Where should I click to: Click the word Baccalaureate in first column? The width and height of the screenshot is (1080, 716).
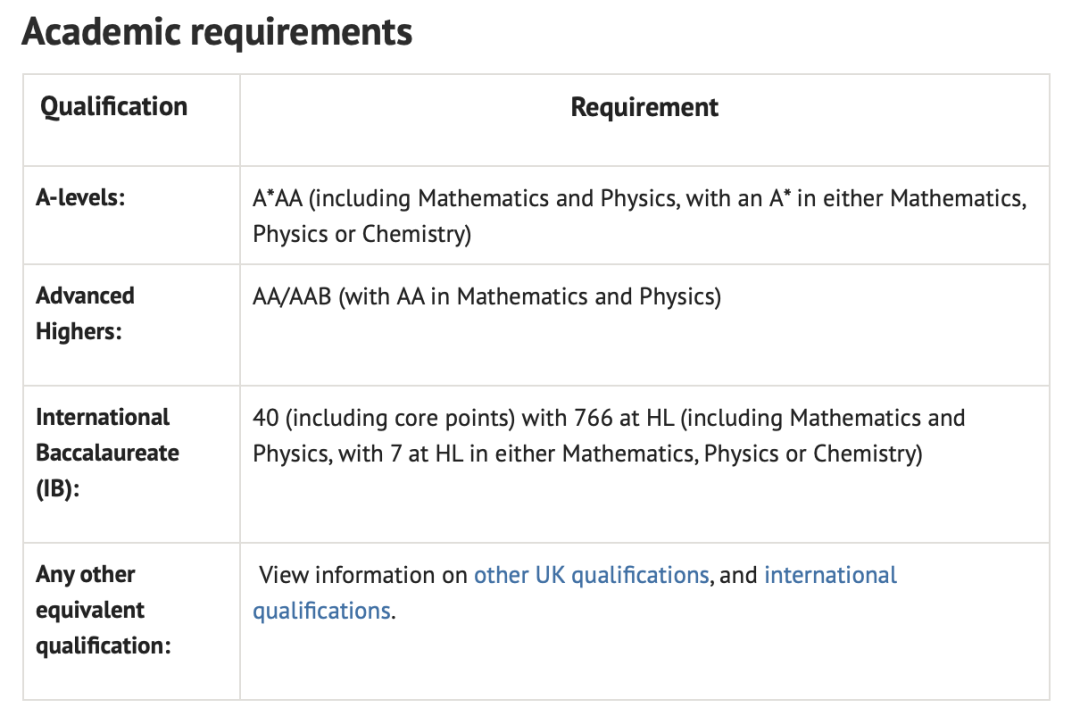click(107, 453)
